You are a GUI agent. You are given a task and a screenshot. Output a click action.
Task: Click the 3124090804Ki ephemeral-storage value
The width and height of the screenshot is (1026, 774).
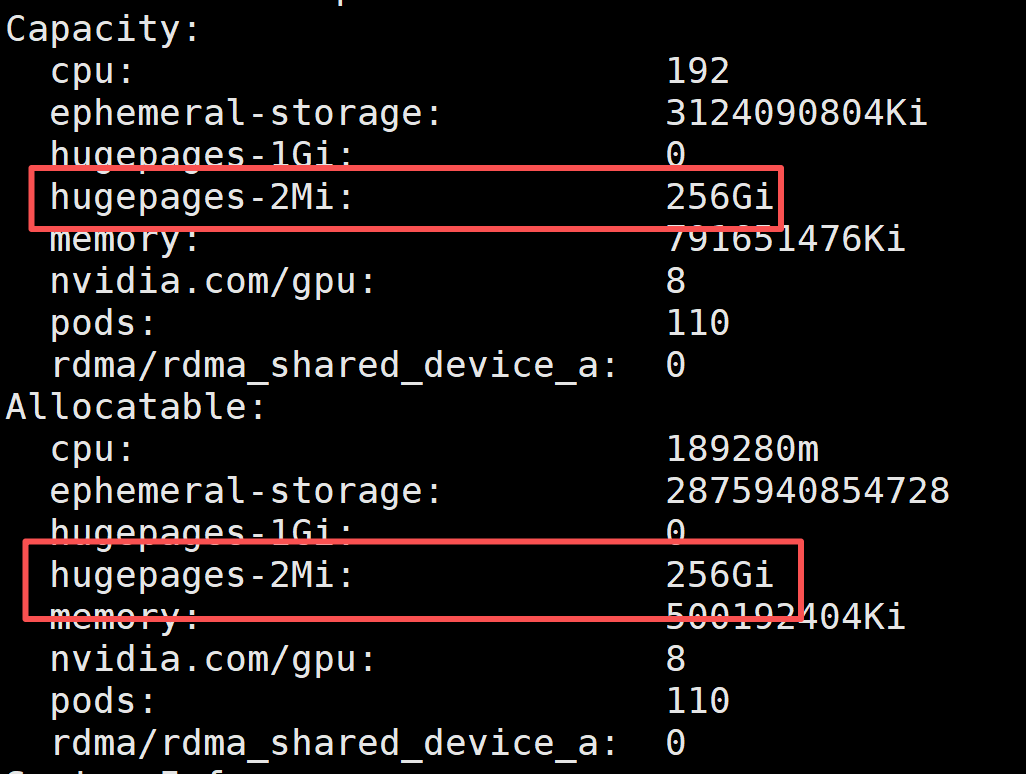point(796,113)
